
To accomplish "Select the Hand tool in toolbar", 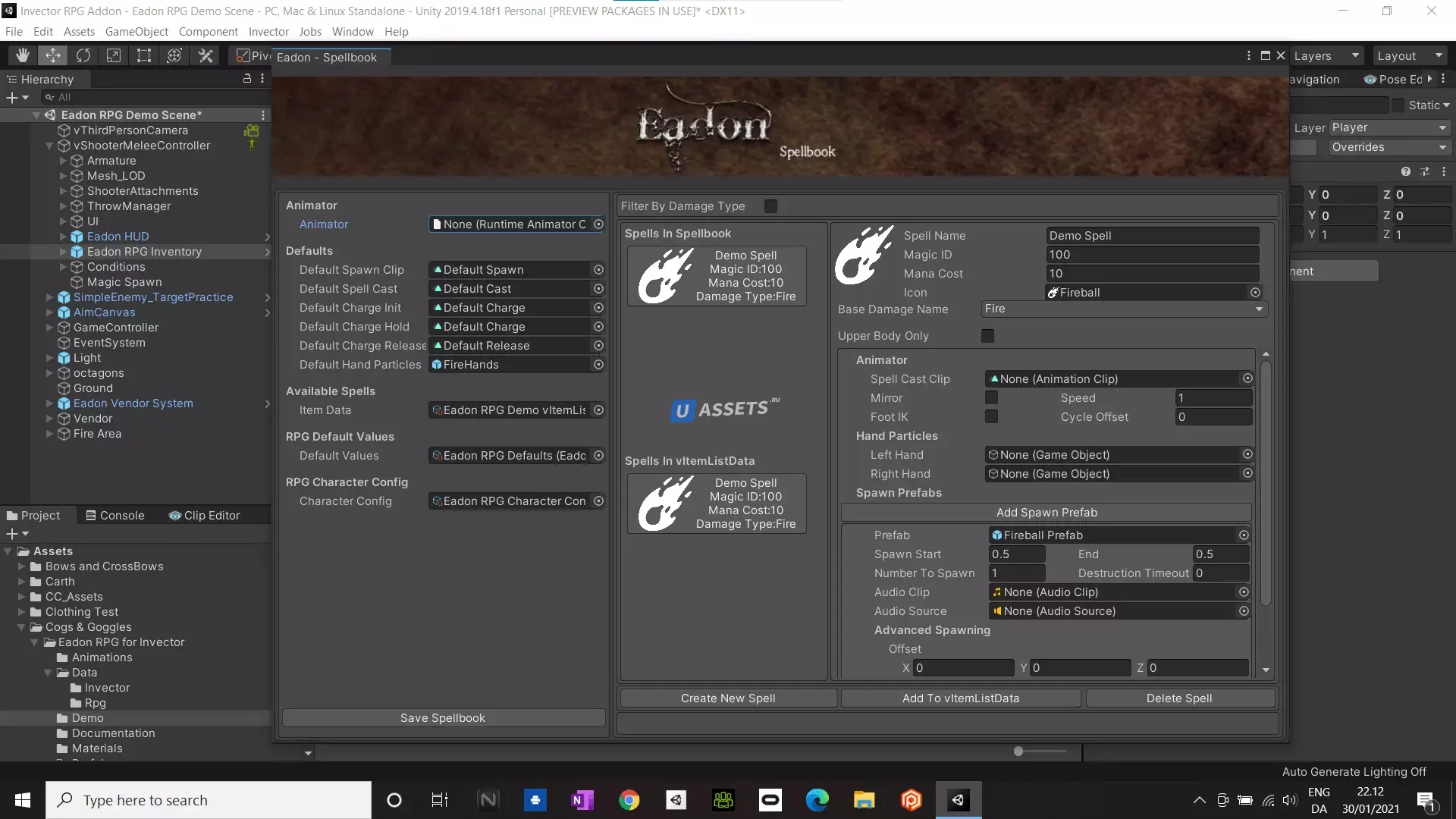I will tap(23, 55).
